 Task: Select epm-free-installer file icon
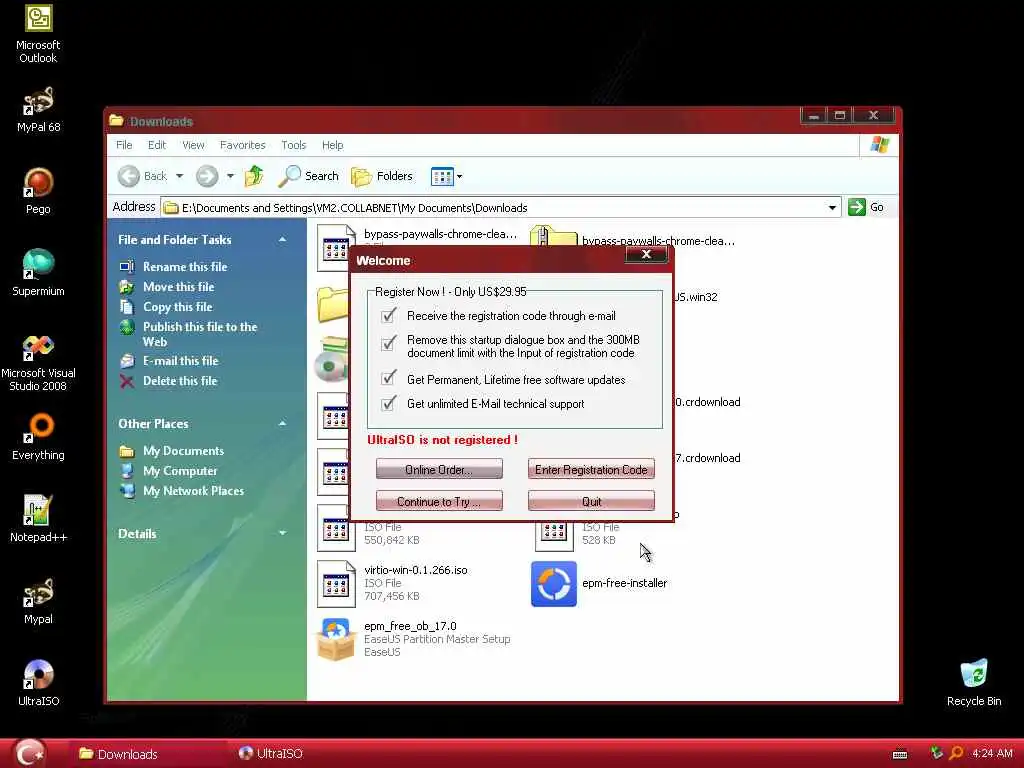(554, 583)
